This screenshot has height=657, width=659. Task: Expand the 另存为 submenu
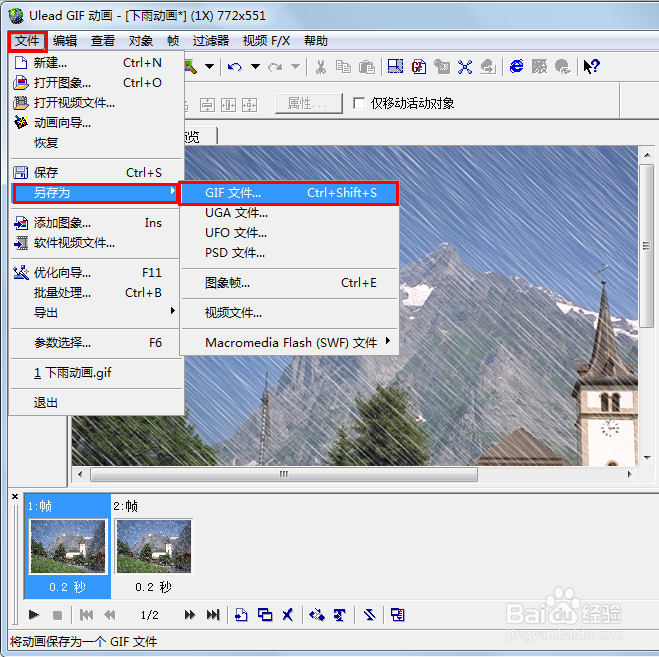click(96, 193)
